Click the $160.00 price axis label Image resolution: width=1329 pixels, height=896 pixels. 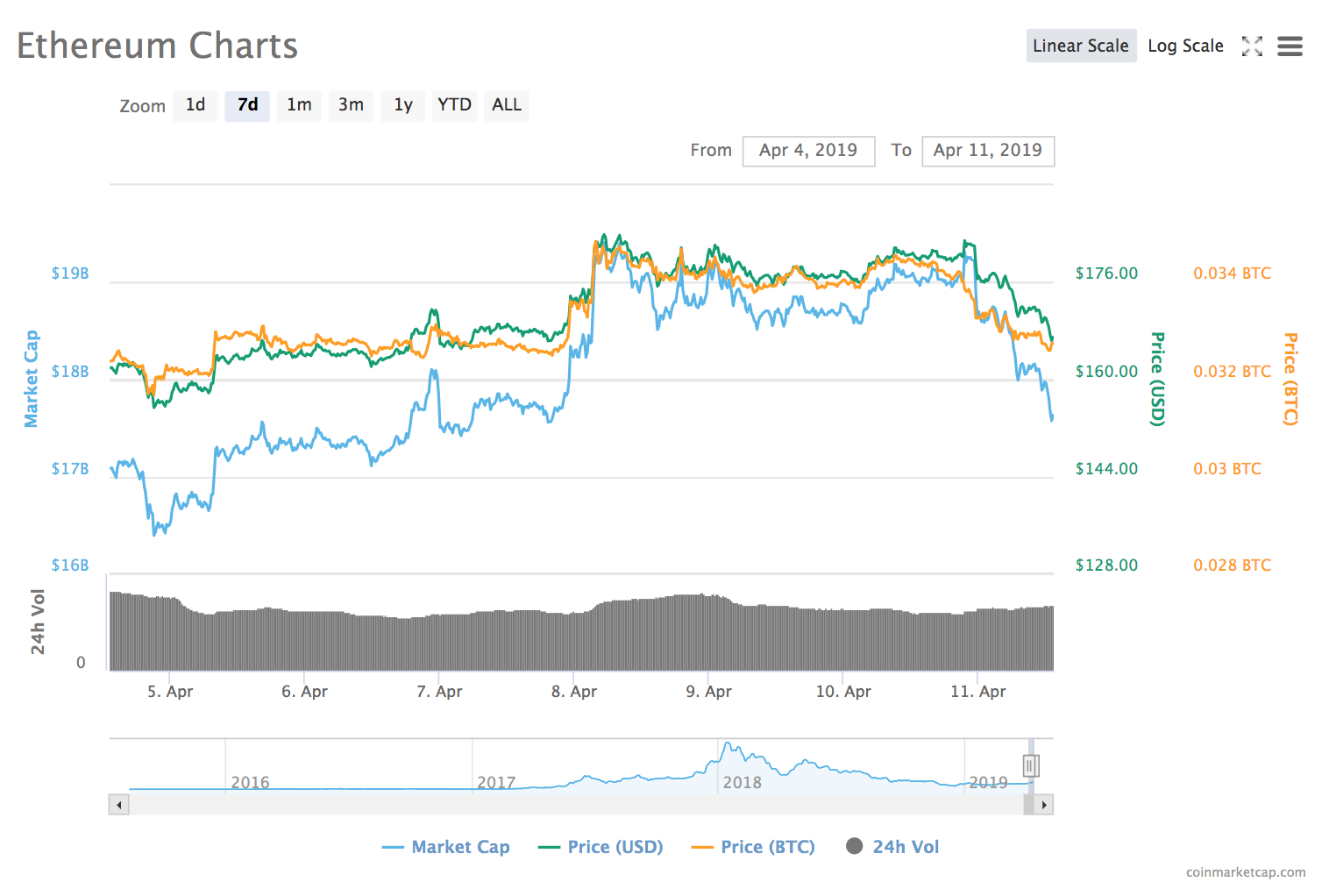1106,372
